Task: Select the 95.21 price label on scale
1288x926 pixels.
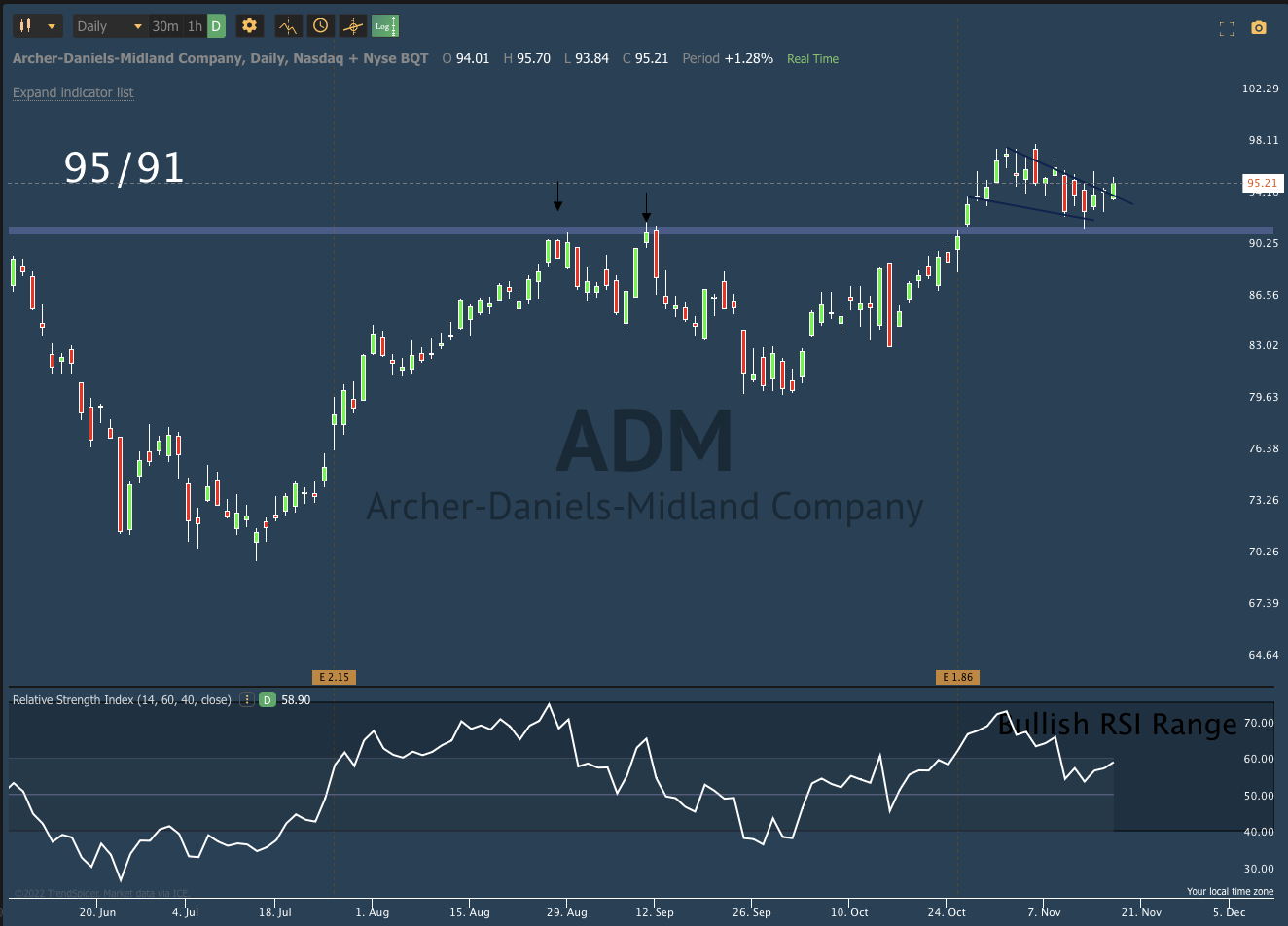Action: click(x=1262, y=182)
